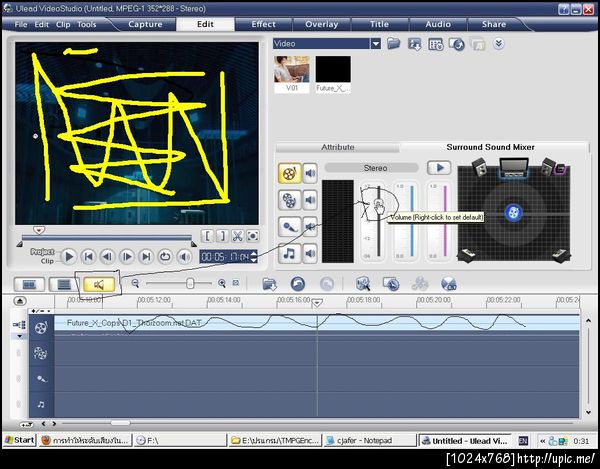Toggle the Repeat playback button
This screenshot has height=469, width=600.
tap(165, 256)
